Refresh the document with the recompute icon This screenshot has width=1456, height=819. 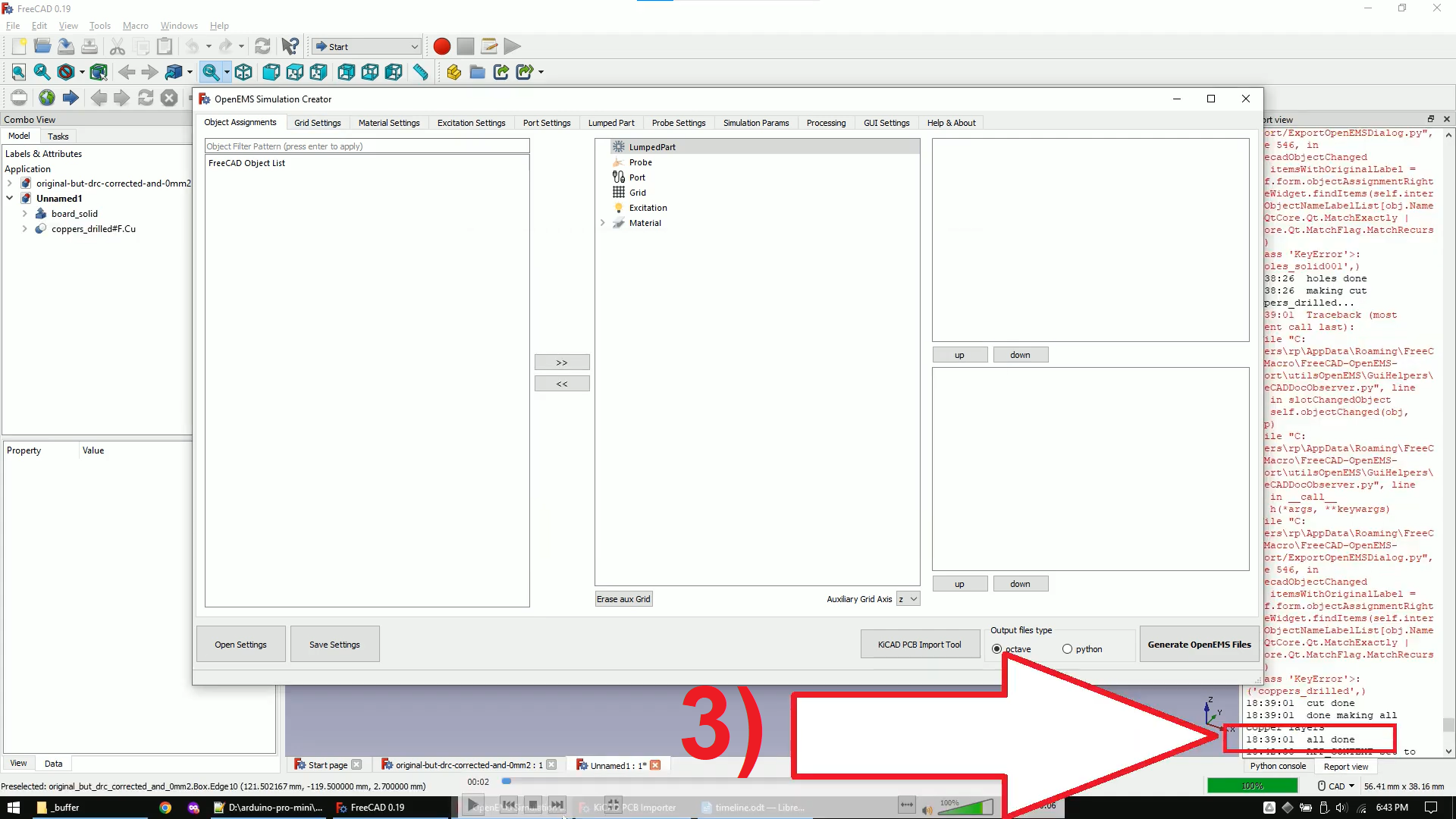(262, 46)
